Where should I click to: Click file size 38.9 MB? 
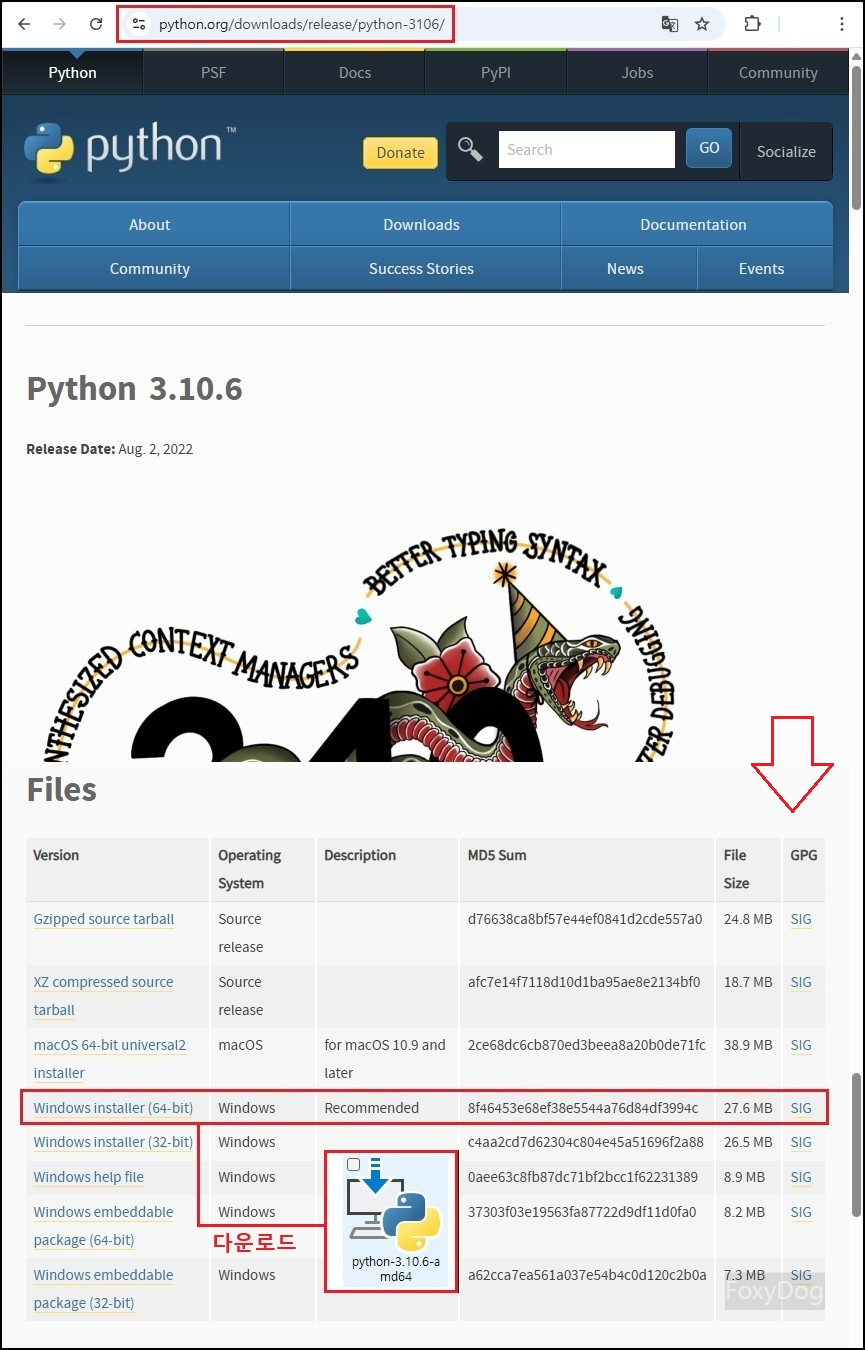[748, 1045]
